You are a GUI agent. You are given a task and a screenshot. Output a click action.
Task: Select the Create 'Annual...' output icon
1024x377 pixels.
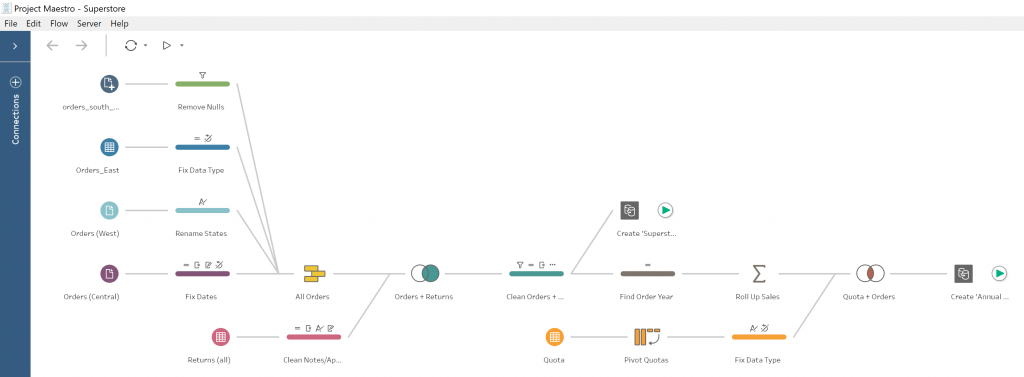pos(963,274)
